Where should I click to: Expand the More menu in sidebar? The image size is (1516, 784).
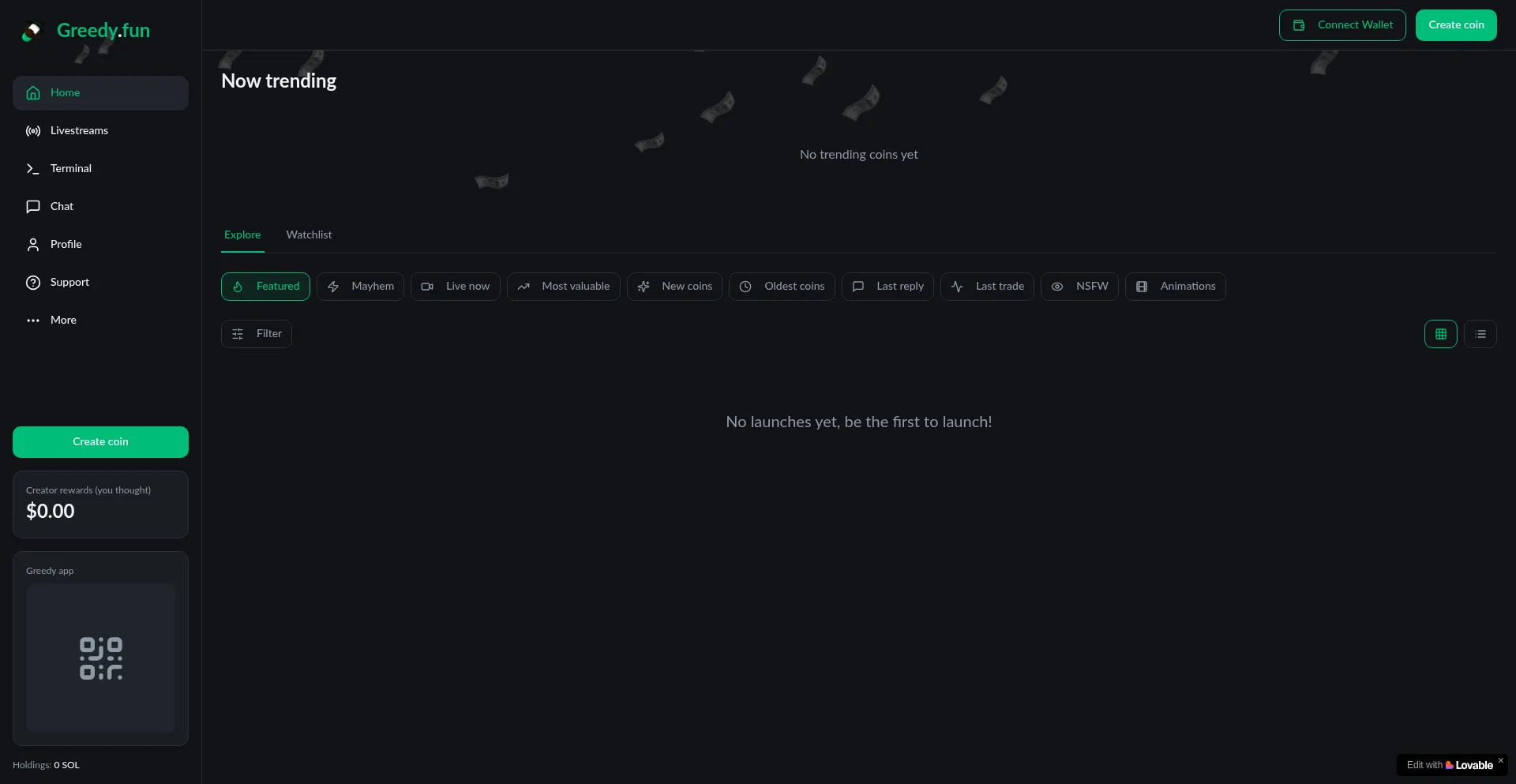point(63,321)
